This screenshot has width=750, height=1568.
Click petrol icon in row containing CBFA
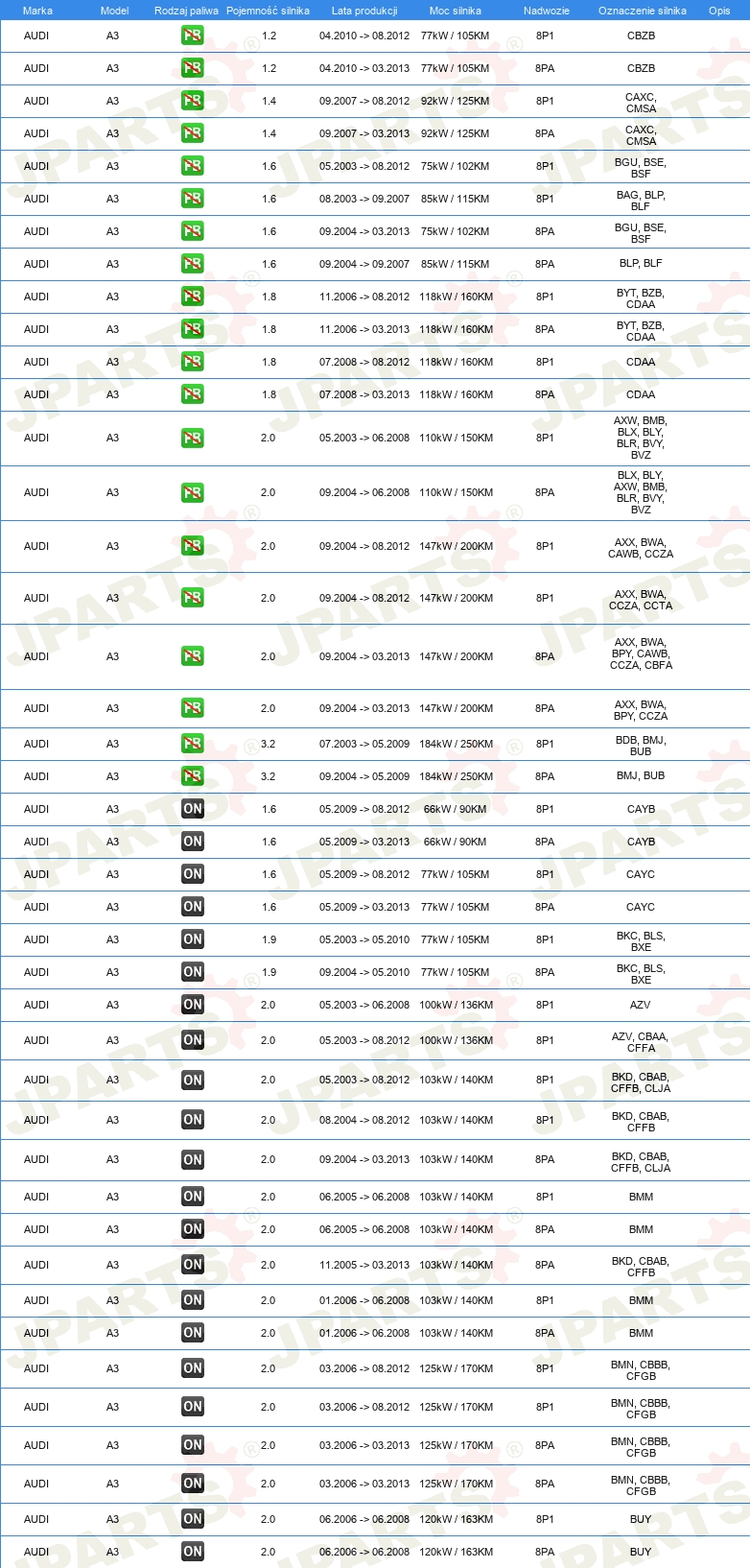point(192,656)
